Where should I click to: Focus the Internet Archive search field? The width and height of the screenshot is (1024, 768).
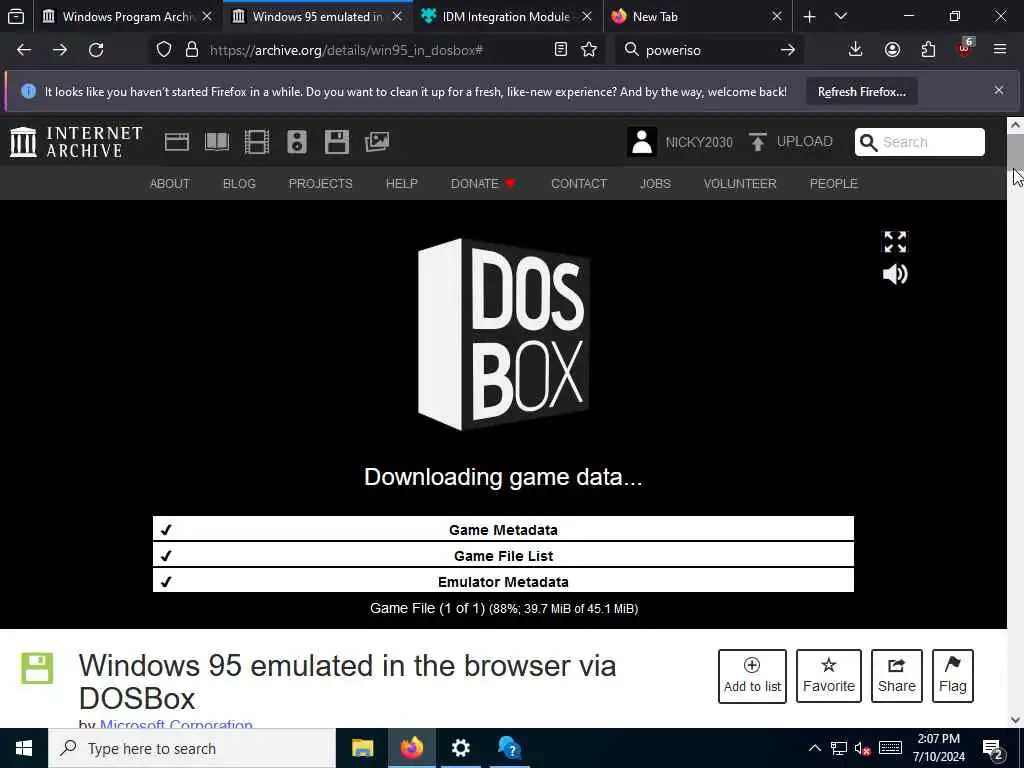920,142
